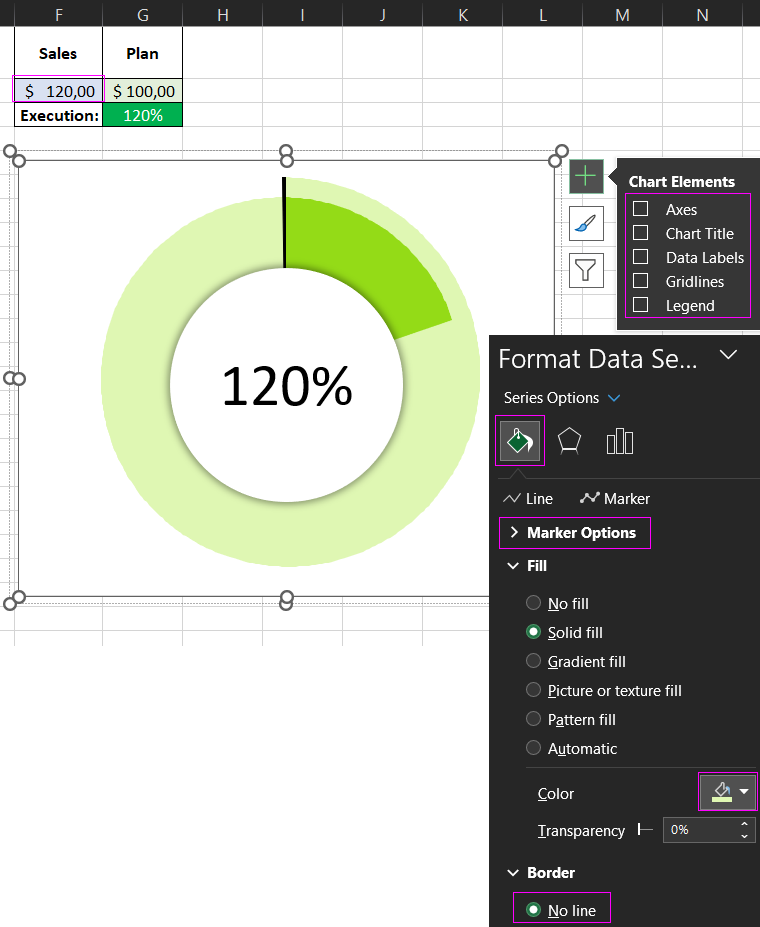Click the Chart Elements plus button
Viewport: 760px width, 927px height.
(x=586, y=177)
